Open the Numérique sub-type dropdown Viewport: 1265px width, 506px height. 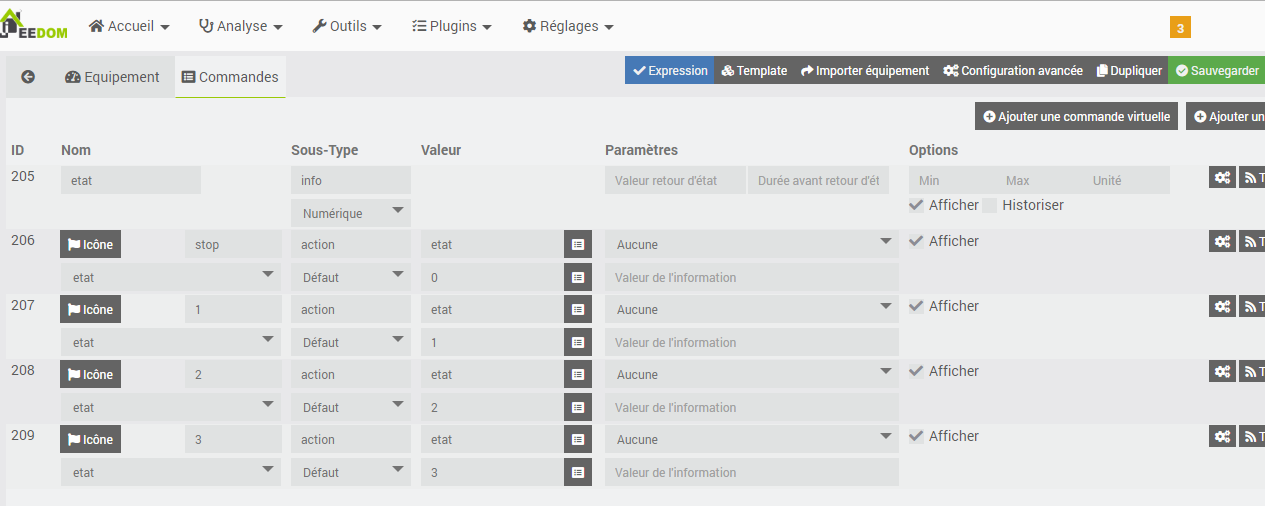(x=351, y=212)
